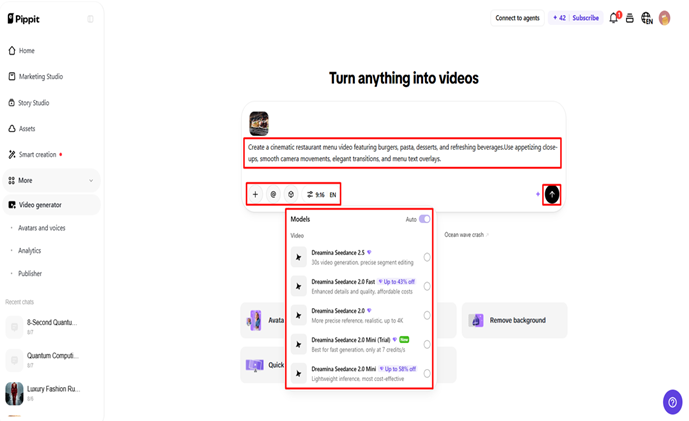Open Publisher page
The height and width of the screenshot is (421, 689).
(30, 273)
